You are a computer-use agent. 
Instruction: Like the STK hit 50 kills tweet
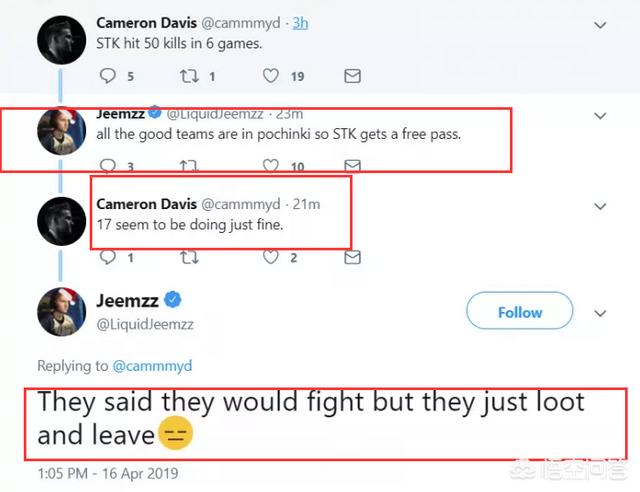[x=270, y=76]
